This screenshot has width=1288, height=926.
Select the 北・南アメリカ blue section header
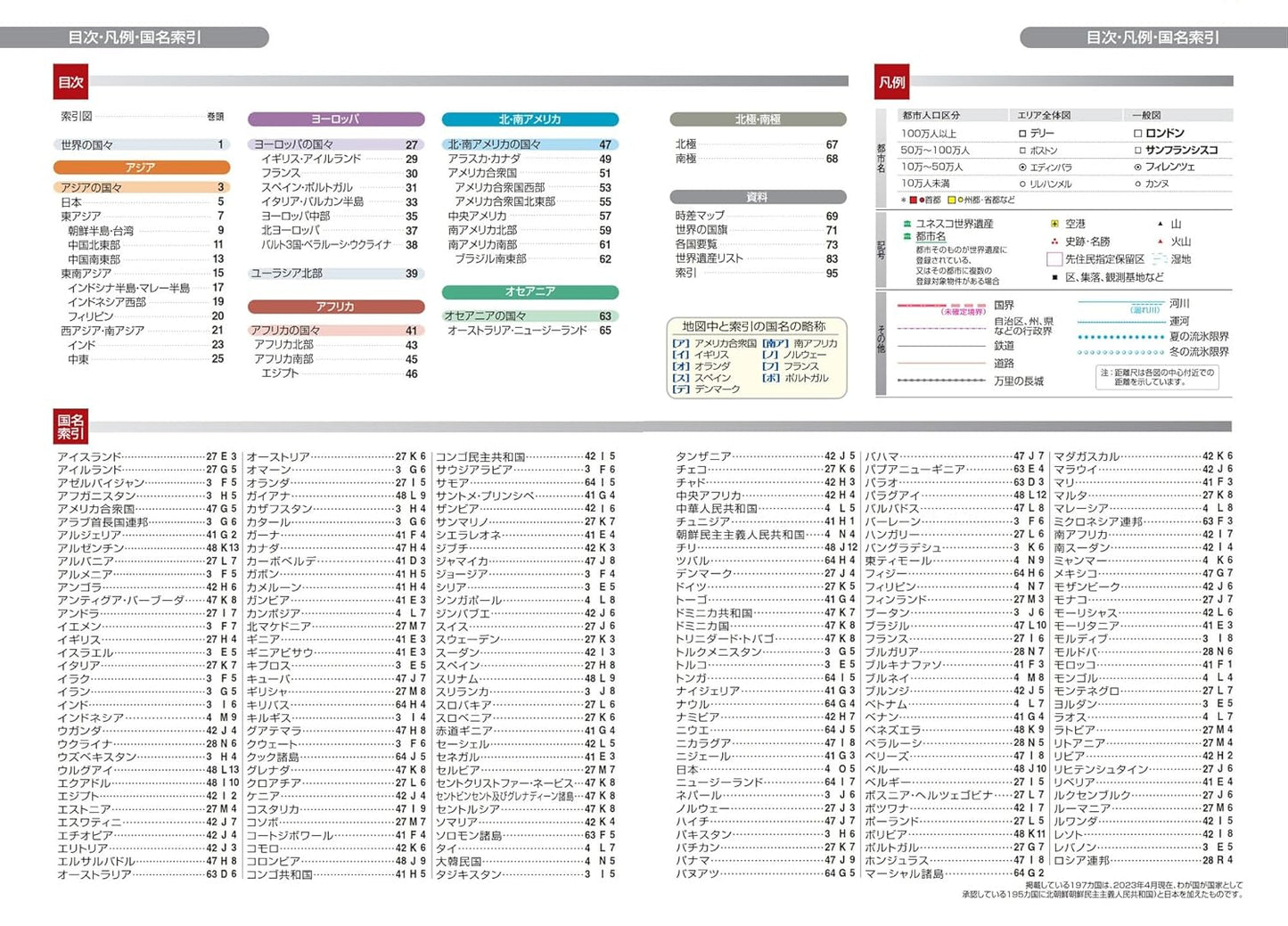coord(529,119)
